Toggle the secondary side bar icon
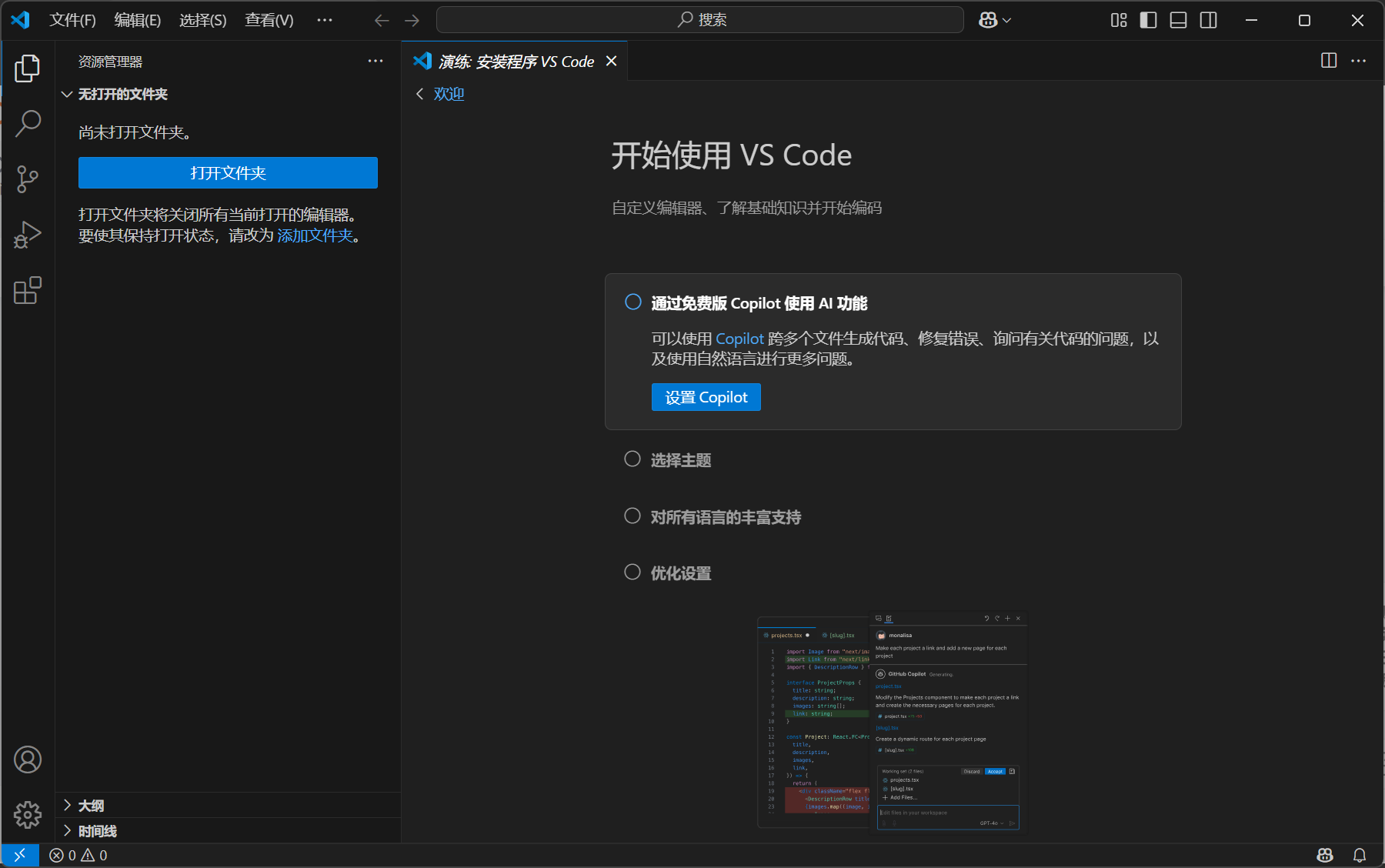This screenshot has width=1385, height=868. tap(1209, 20)
